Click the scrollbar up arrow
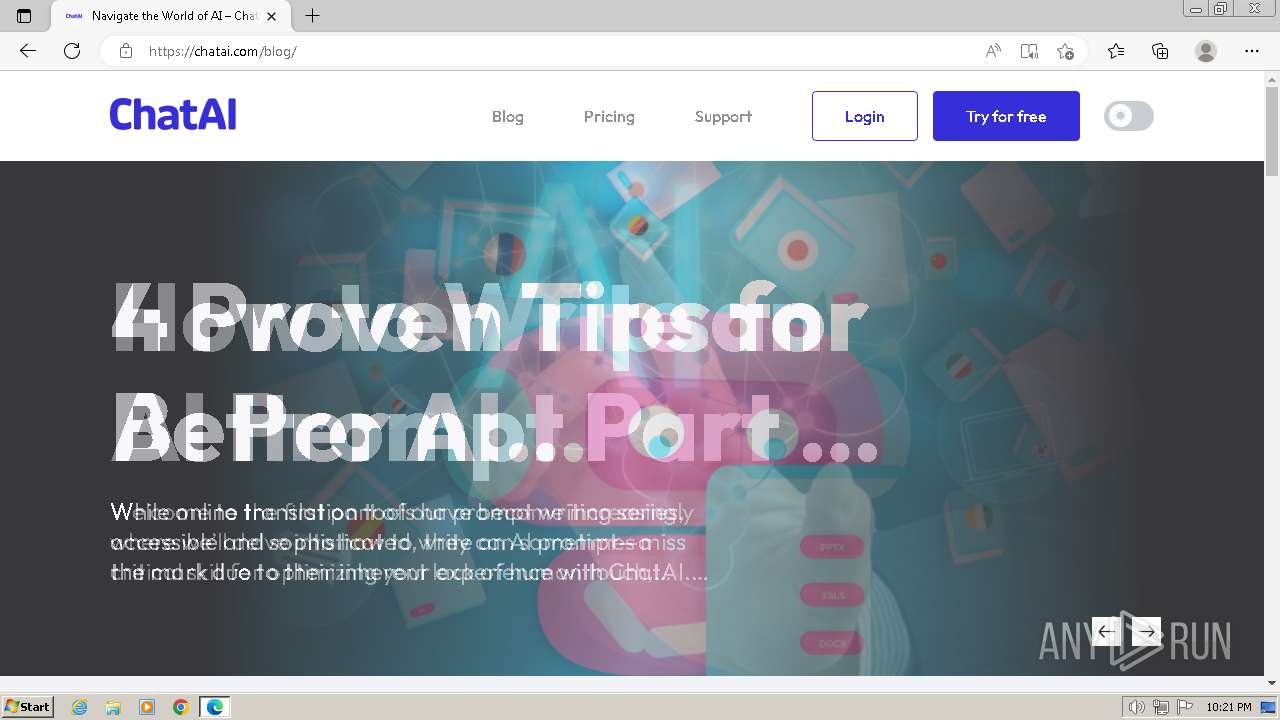 [x=1272, y=79]
